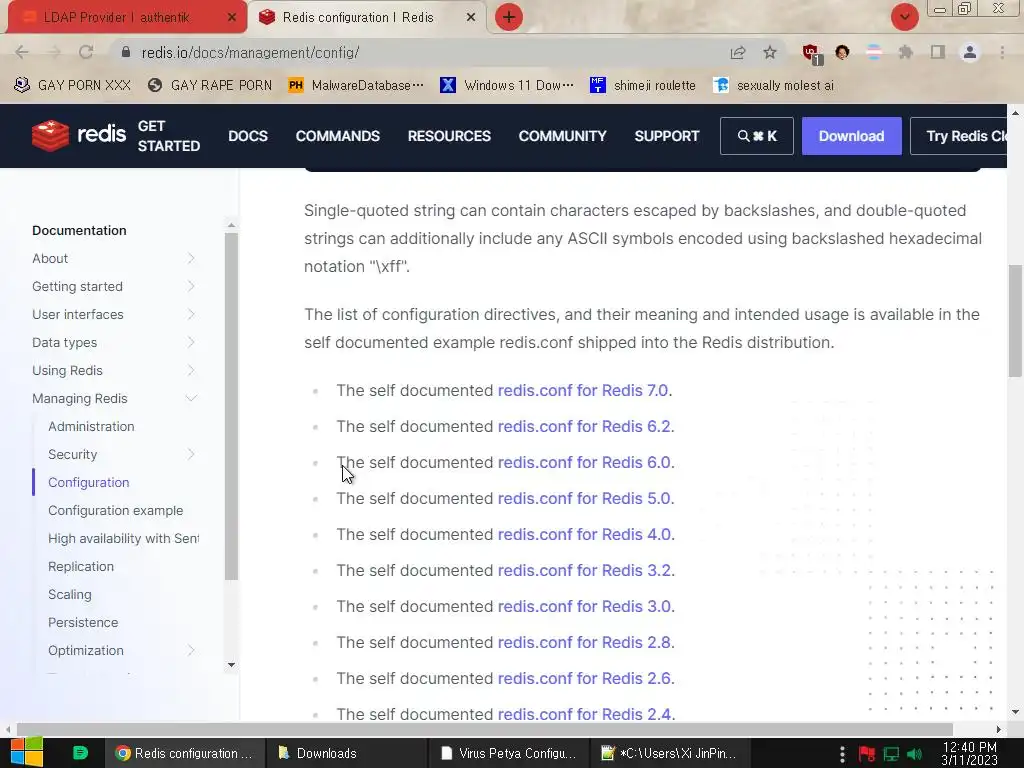
Task: Open the Redis site search button
Action: tap(757, 136)
